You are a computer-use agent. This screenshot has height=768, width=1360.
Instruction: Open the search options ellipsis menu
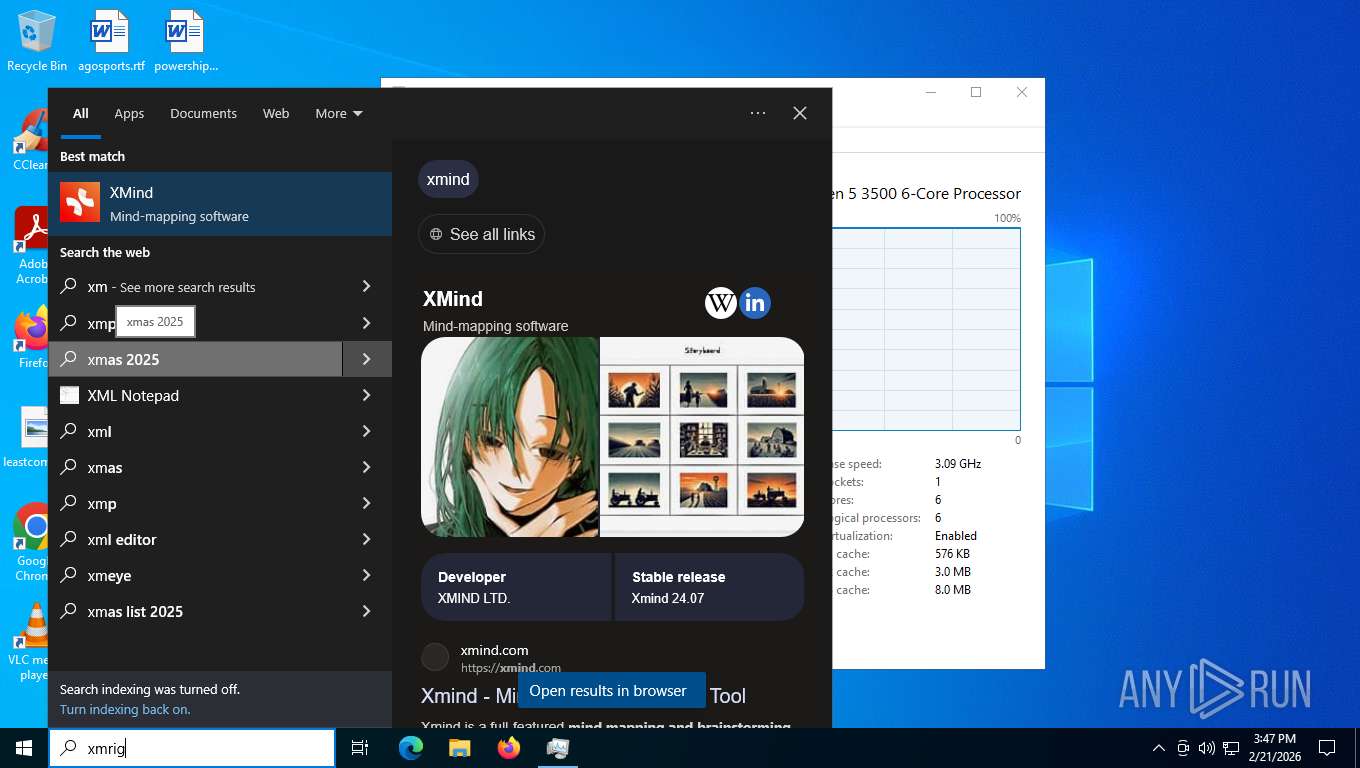[x=758, y=113]
